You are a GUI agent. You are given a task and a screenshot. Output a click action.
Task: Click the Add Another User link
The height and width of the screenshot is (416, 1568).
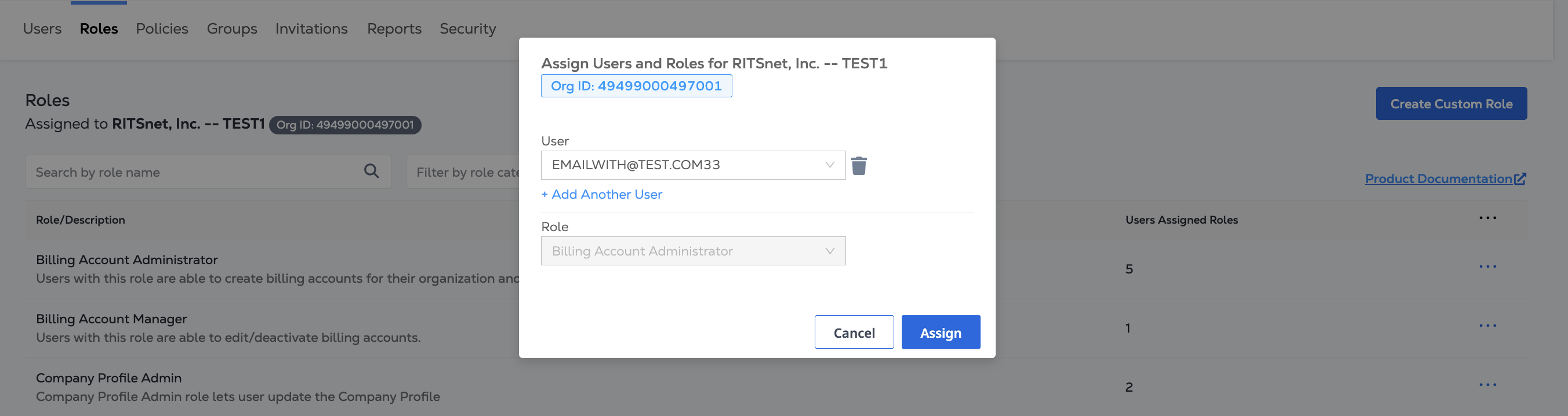(x=601, y=194)
